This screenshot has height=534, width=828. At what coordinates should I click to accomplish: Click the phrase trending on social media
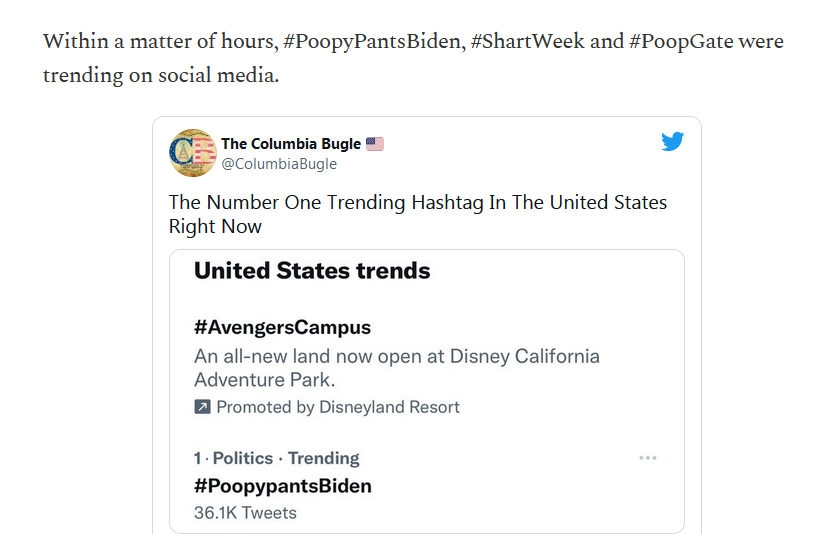coord(161,75)
